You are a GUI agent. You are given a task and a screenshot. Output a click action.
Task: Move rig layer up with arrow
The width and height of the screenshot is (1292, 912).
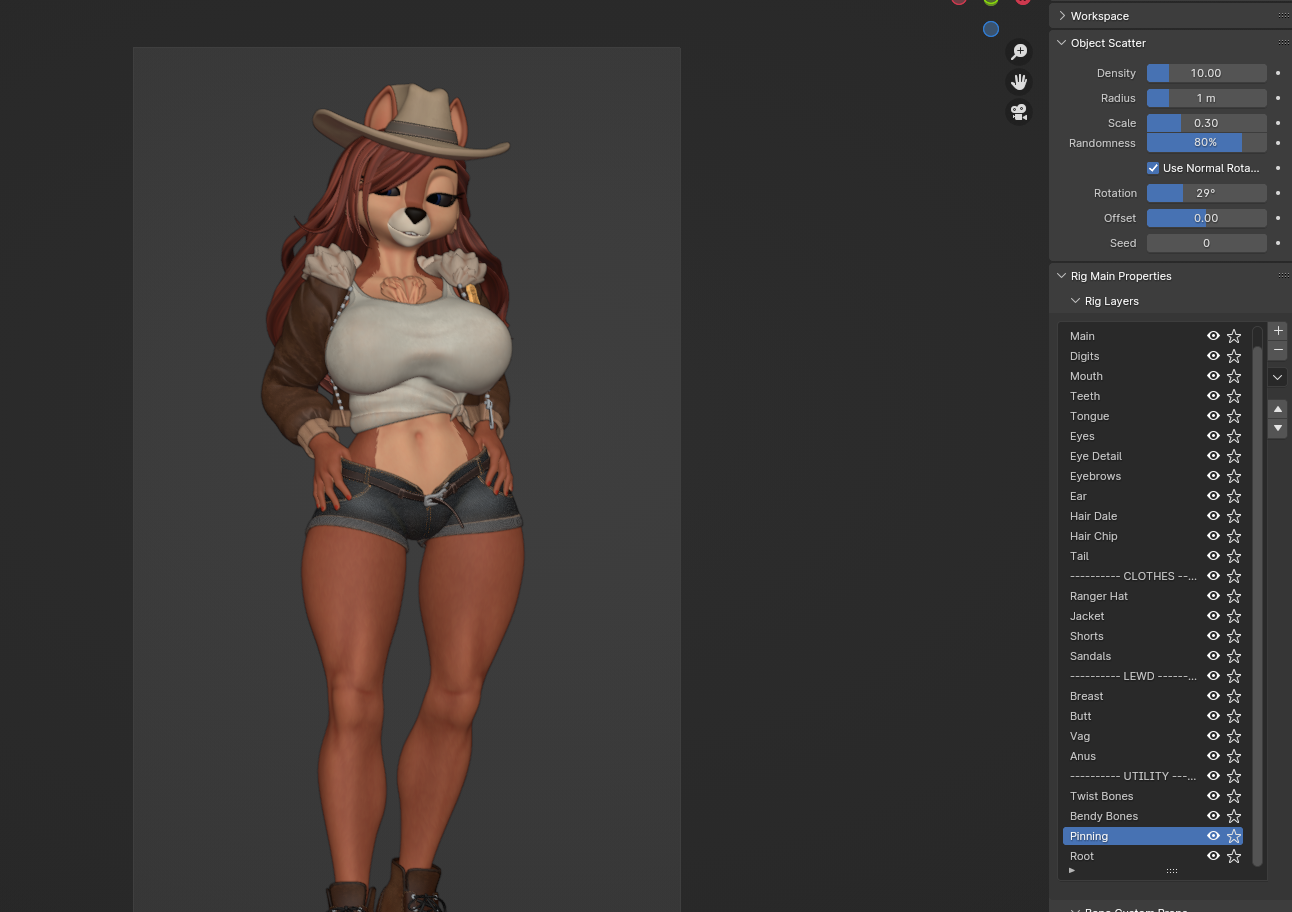coord(1277,409)
